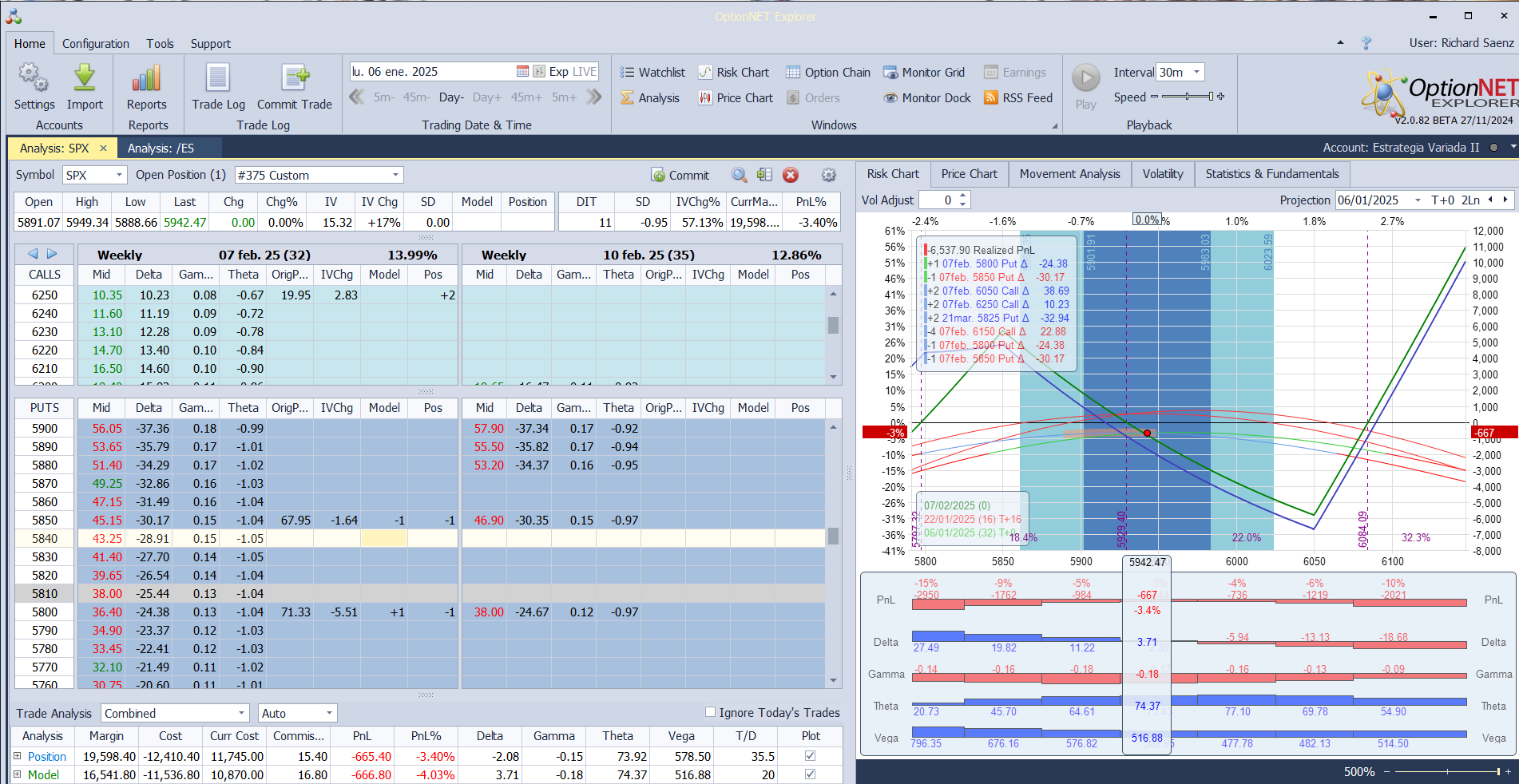Switch to the Analysis: /ES tab
1519x784 pixels.
point(161,148)
